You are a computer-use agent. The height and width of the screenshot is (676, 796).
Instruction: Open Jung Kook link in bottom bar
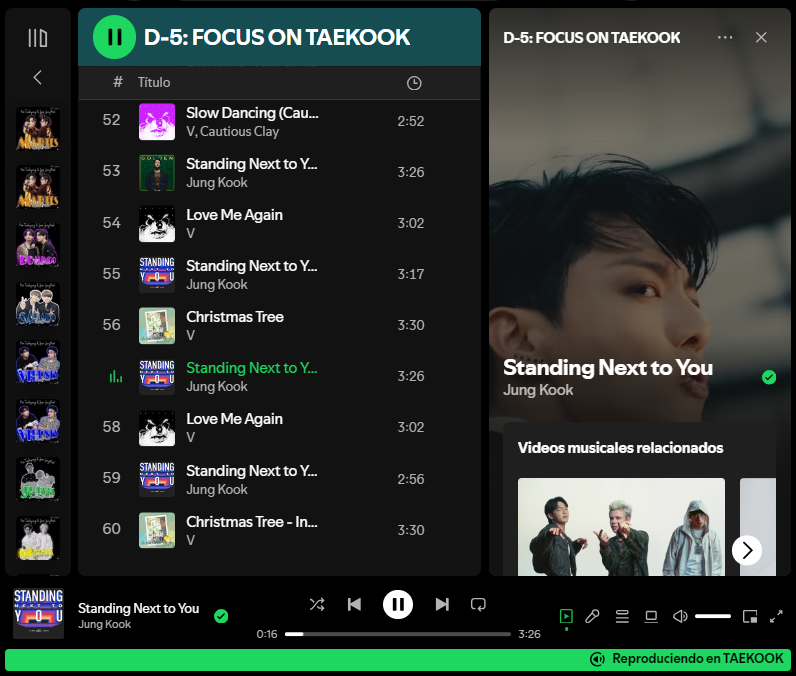tap(105, 624)
